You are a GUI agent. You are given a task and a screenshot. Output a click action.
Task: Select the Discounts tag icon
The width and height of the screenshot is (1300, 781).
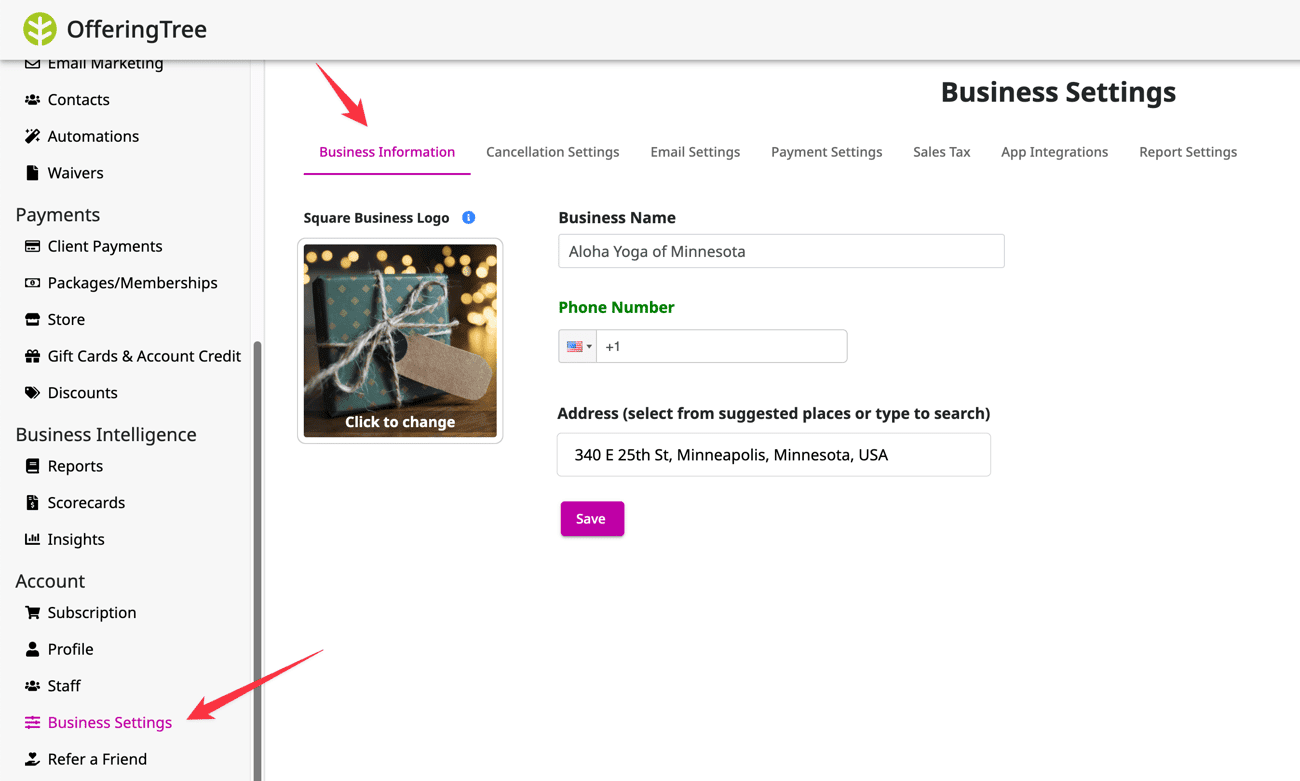[32, 393]
